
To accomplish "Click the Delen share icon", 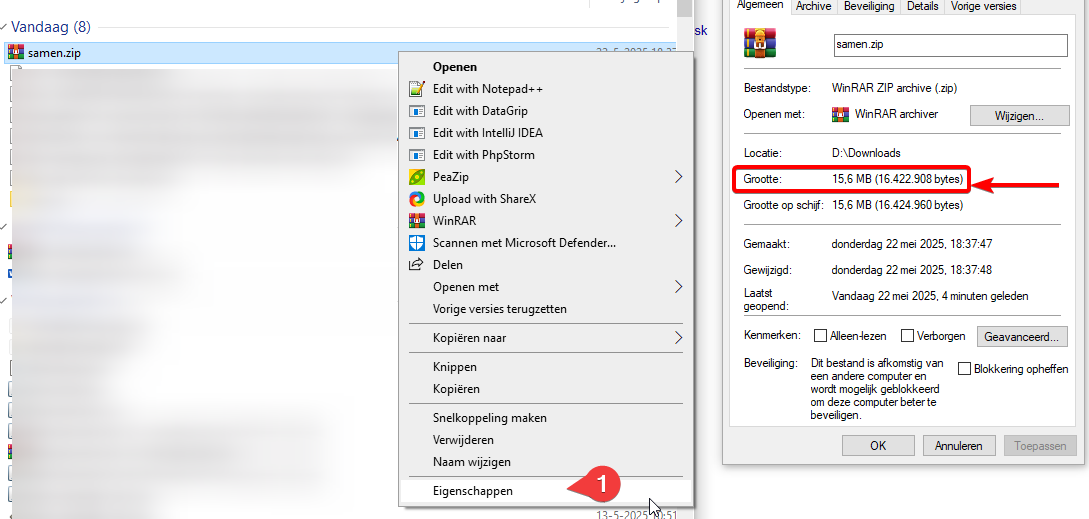I will coord(417,265).
